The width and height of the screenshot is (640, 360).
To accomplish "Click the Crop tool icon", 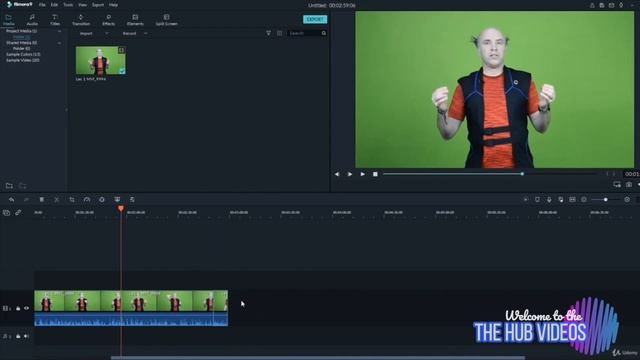I will [x=72, y=200].
